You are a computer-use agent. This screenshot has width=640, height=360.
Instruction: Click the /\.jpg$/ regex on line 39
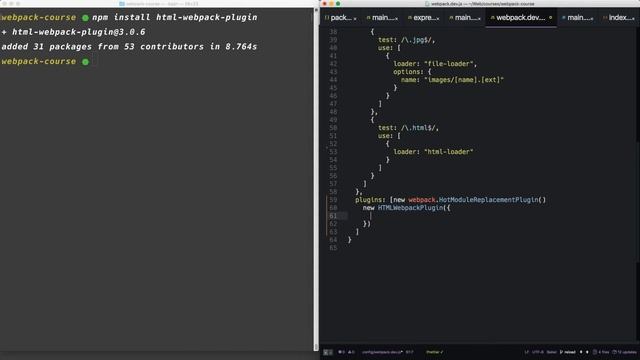pos(417,40)
